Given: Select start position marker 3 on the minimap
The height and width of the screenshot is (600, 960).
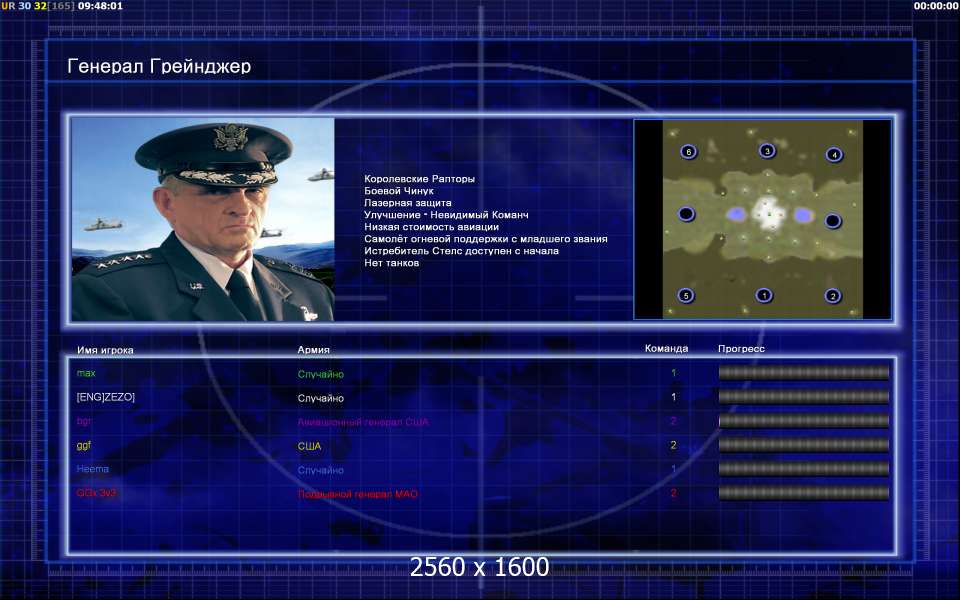Looking at the screenshot, I should [x=767, y=150].
